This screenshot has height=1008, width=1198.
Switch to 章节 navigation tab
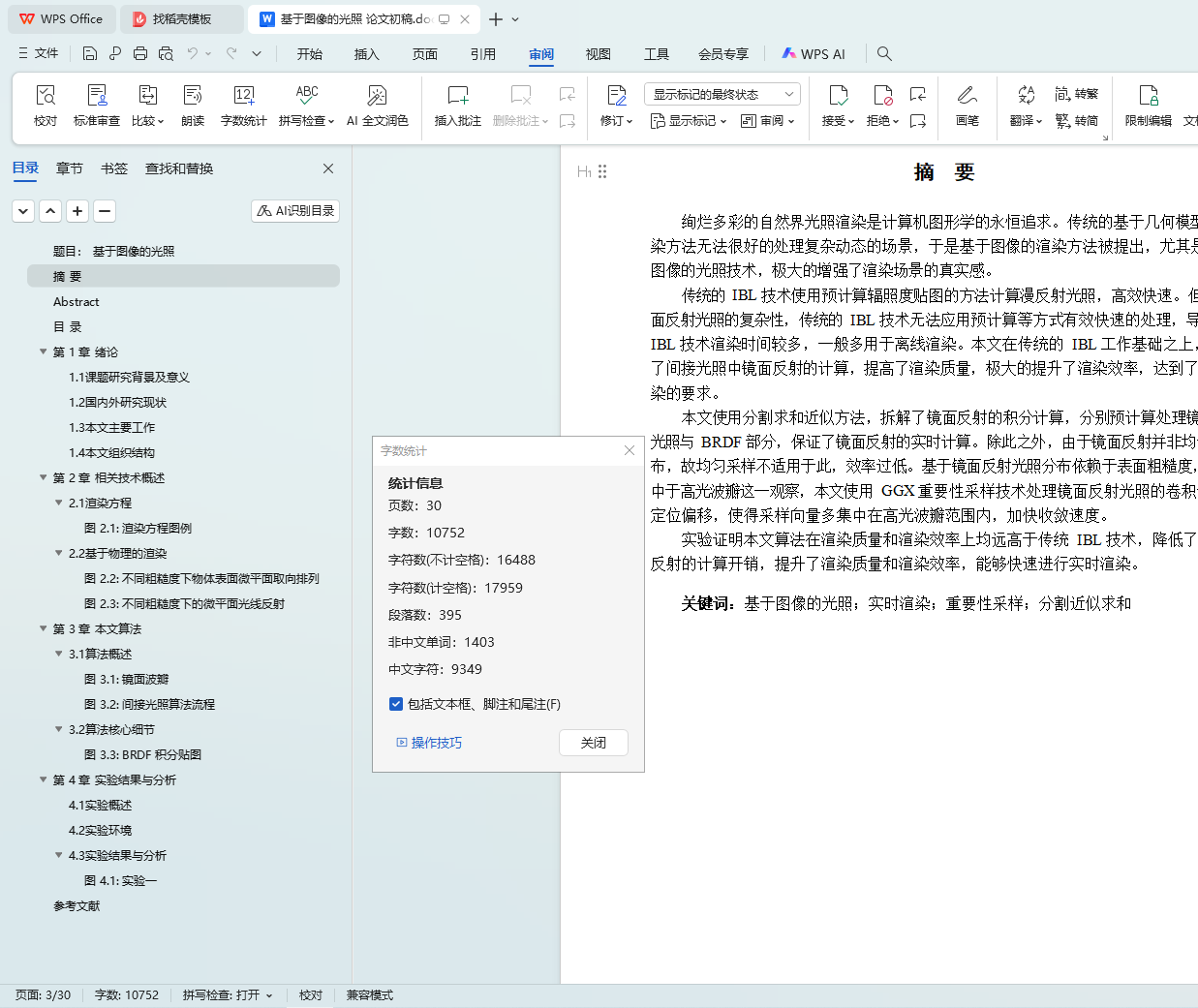(x=70, y=168)
